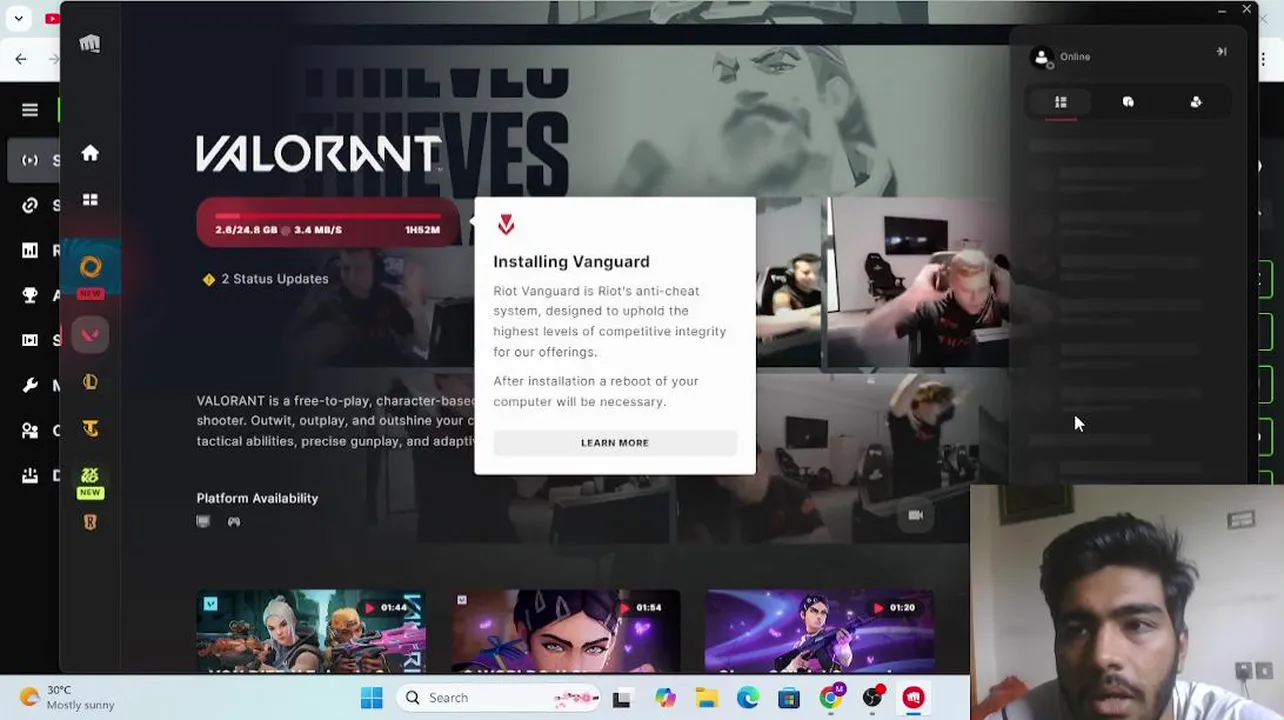This screenshot has width=1284, height=720.
Task: Launch Copilot from the taskbar
Action: coord(665,698)
